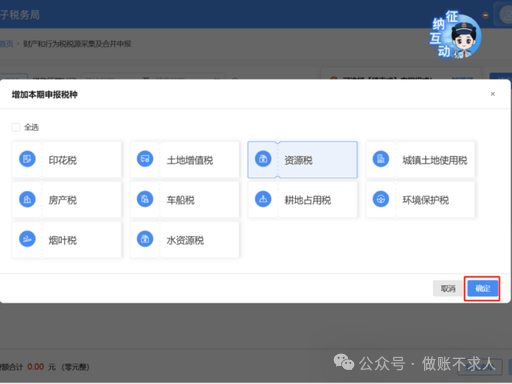512x384 pixels.
Task: Select the 房产税 card label
Action: click(x=63, y=200)
